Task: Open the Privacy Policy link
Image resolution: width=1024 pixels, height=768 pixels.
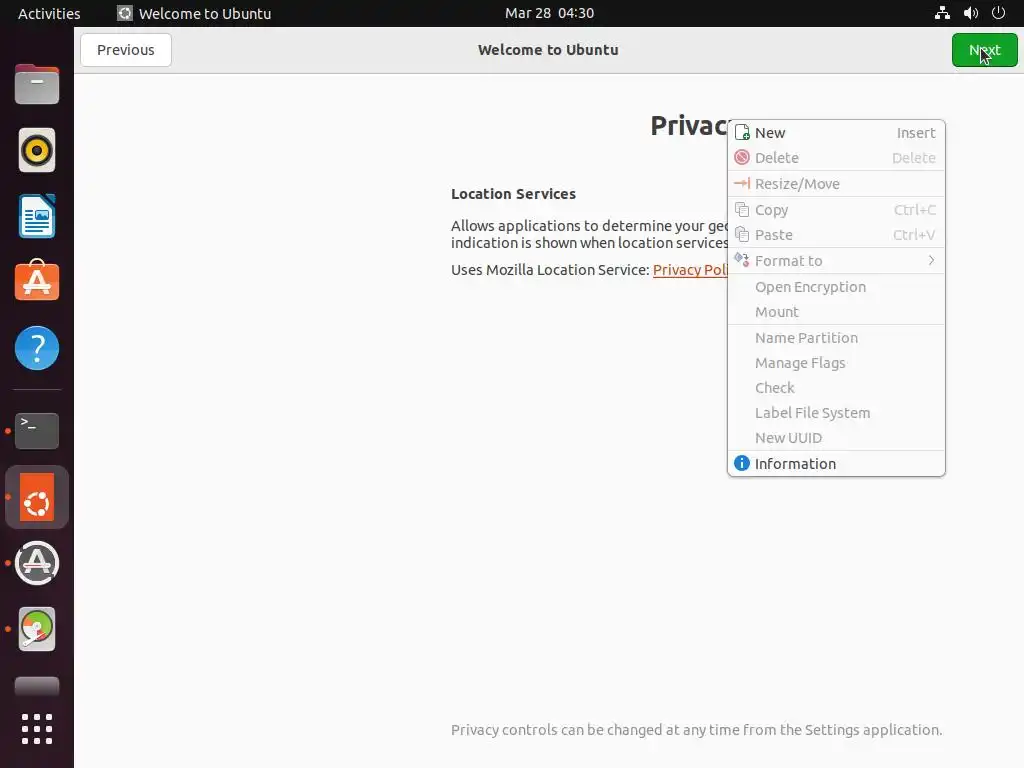Action: click(690, 270)
